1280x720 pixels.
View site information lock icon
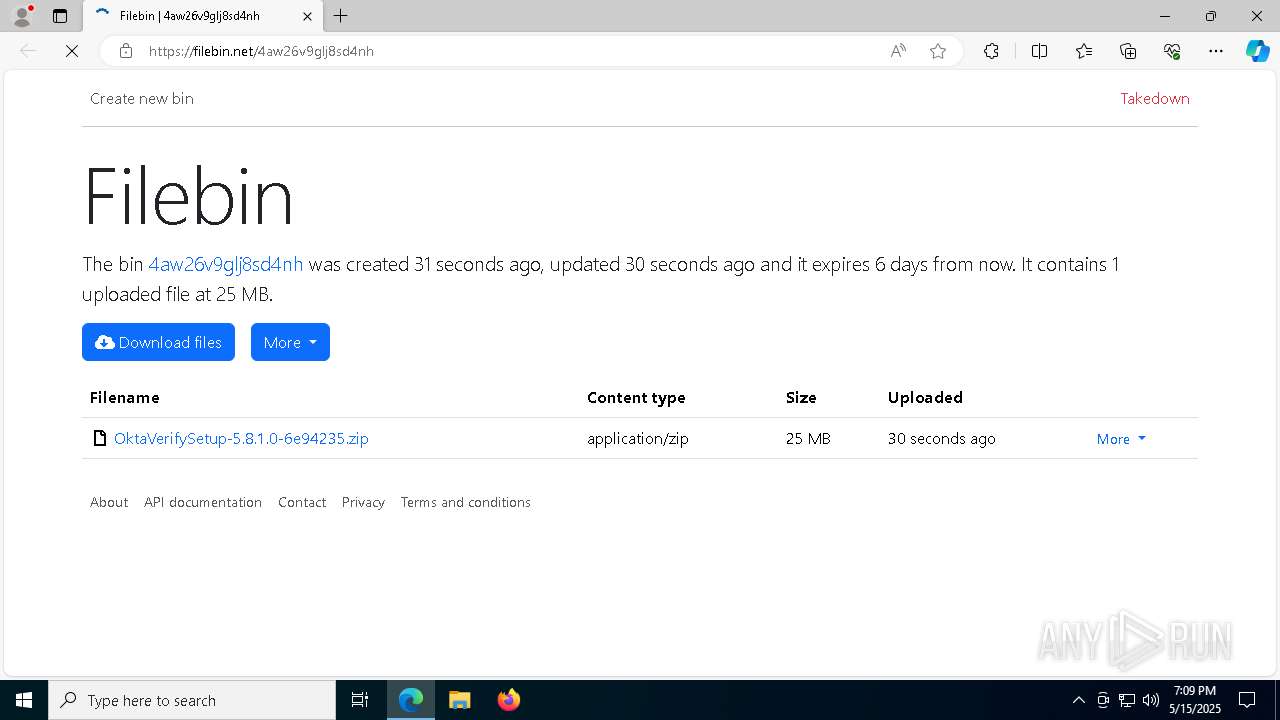pos(126,51)
